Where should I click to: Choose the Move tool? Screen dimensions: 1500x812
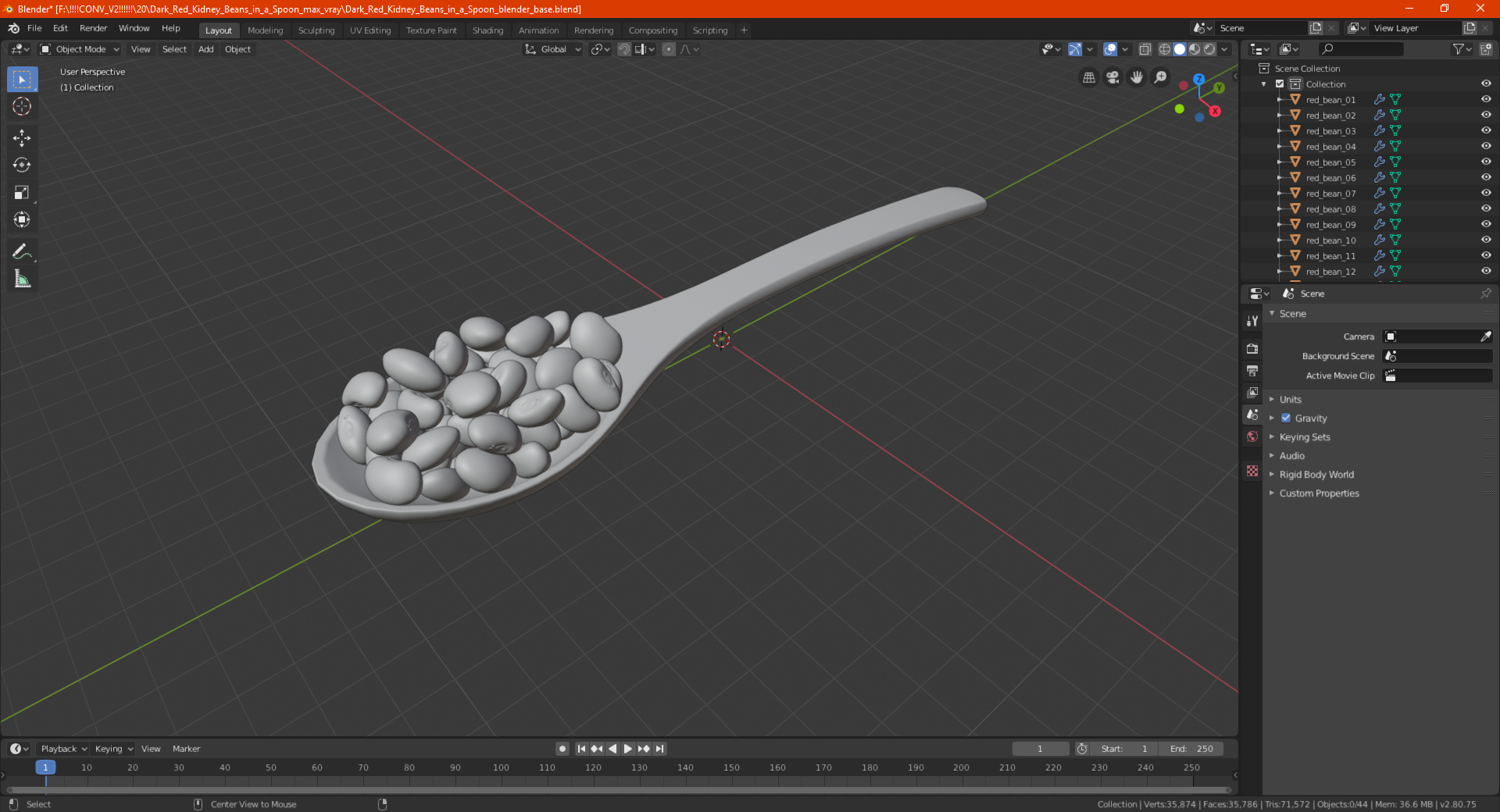(22, 138)
